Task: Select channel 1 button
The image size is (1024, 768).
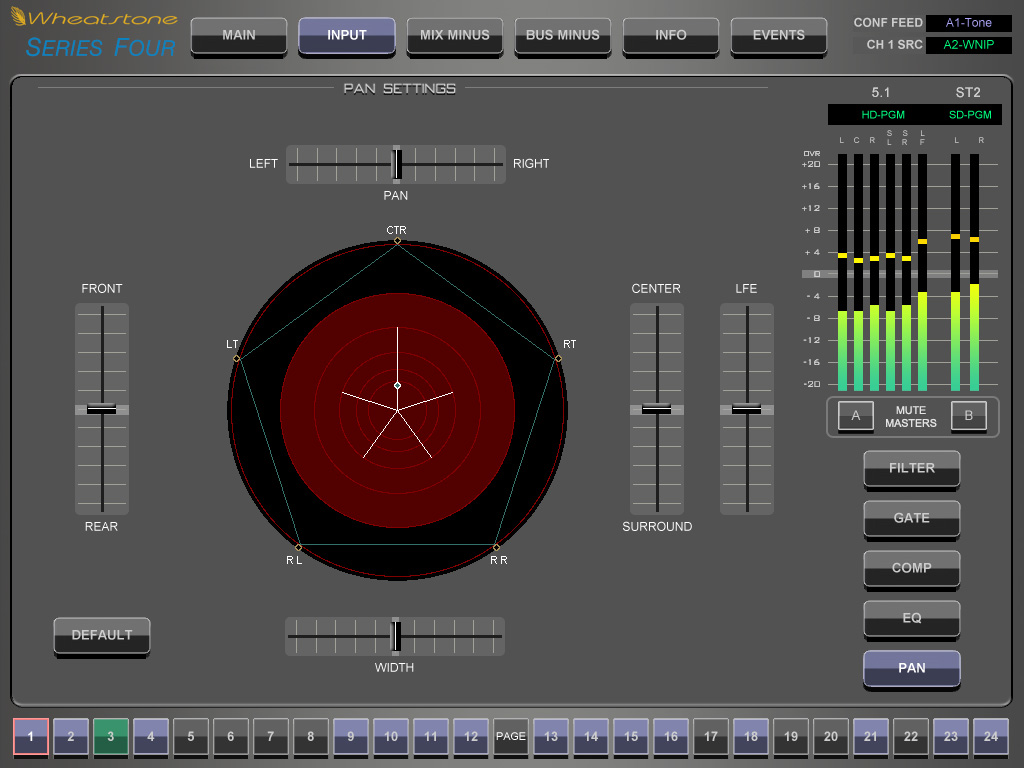Action: pos(31,737)
